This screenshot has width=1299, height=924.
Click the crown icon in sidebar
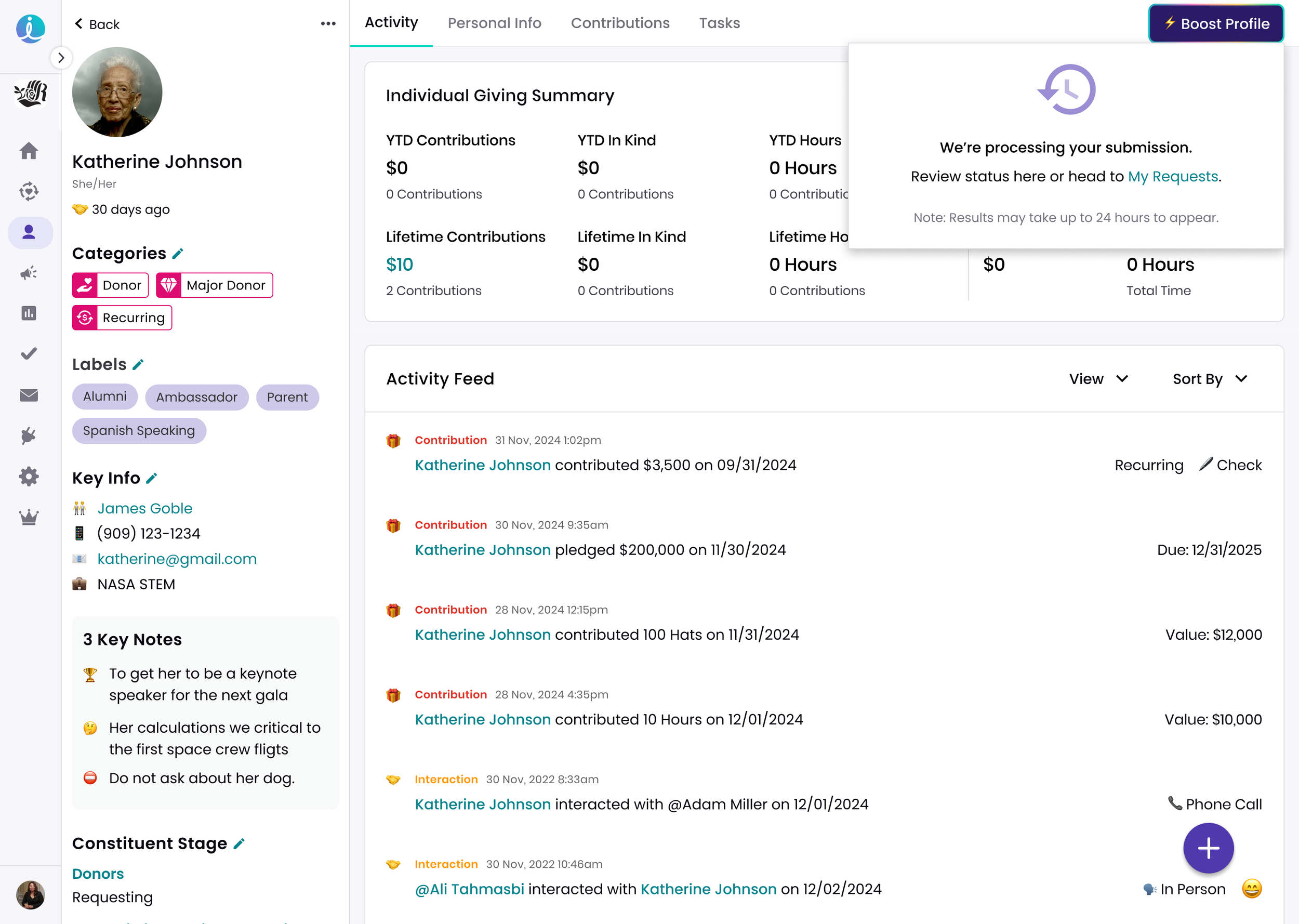pyautogui.click(x=29, y=517)
